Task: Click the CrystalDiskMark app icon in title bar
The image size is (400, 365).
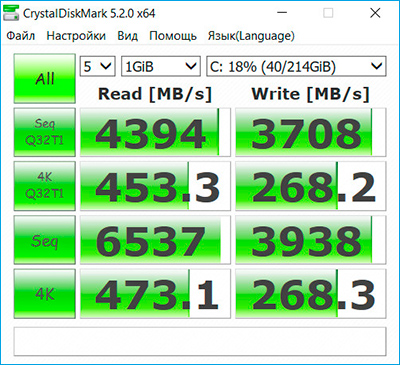Action: click(11, 13)
